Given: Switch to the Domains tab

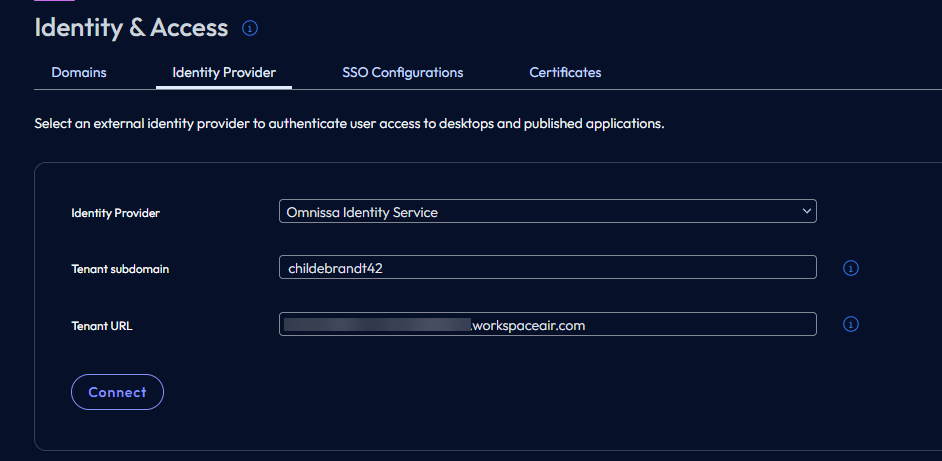Looking at the screenshot, I should 79,72.
